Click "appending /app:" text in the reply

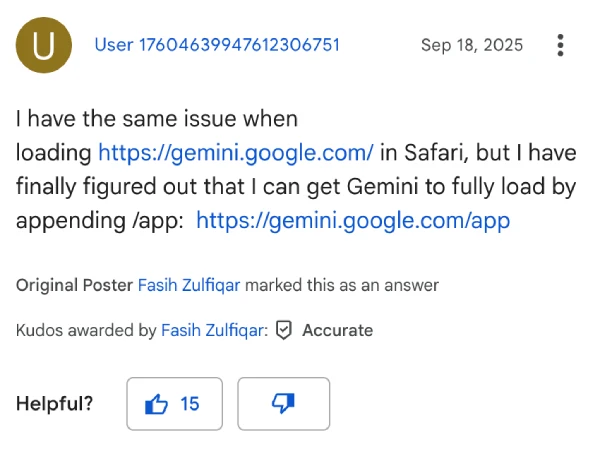100,220
